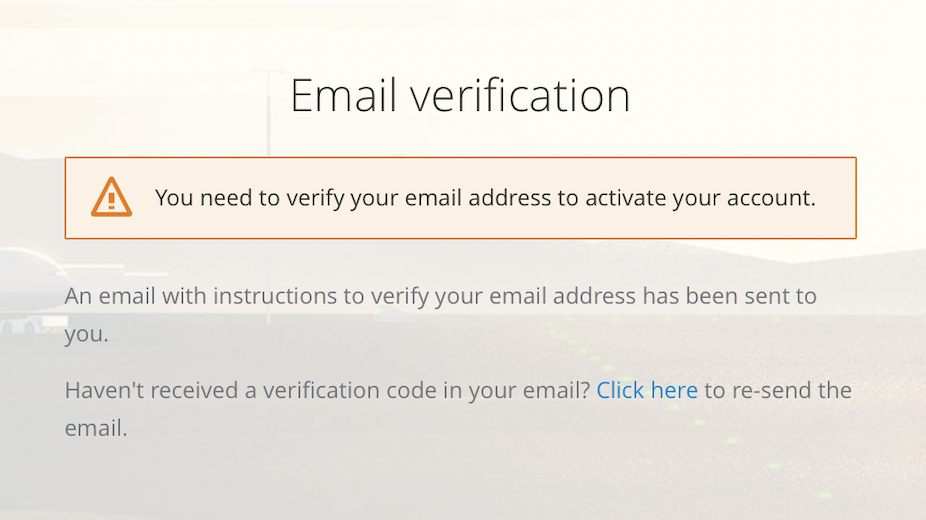Click the word "verification" in the heading
The image size is (926, 520).
[520, 96]
